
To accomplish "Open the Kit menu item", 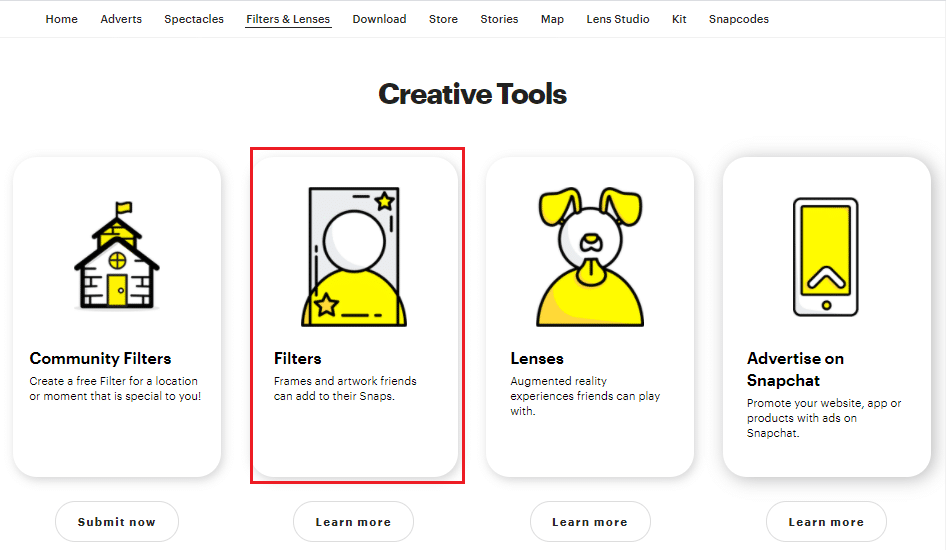I will 679,19.
